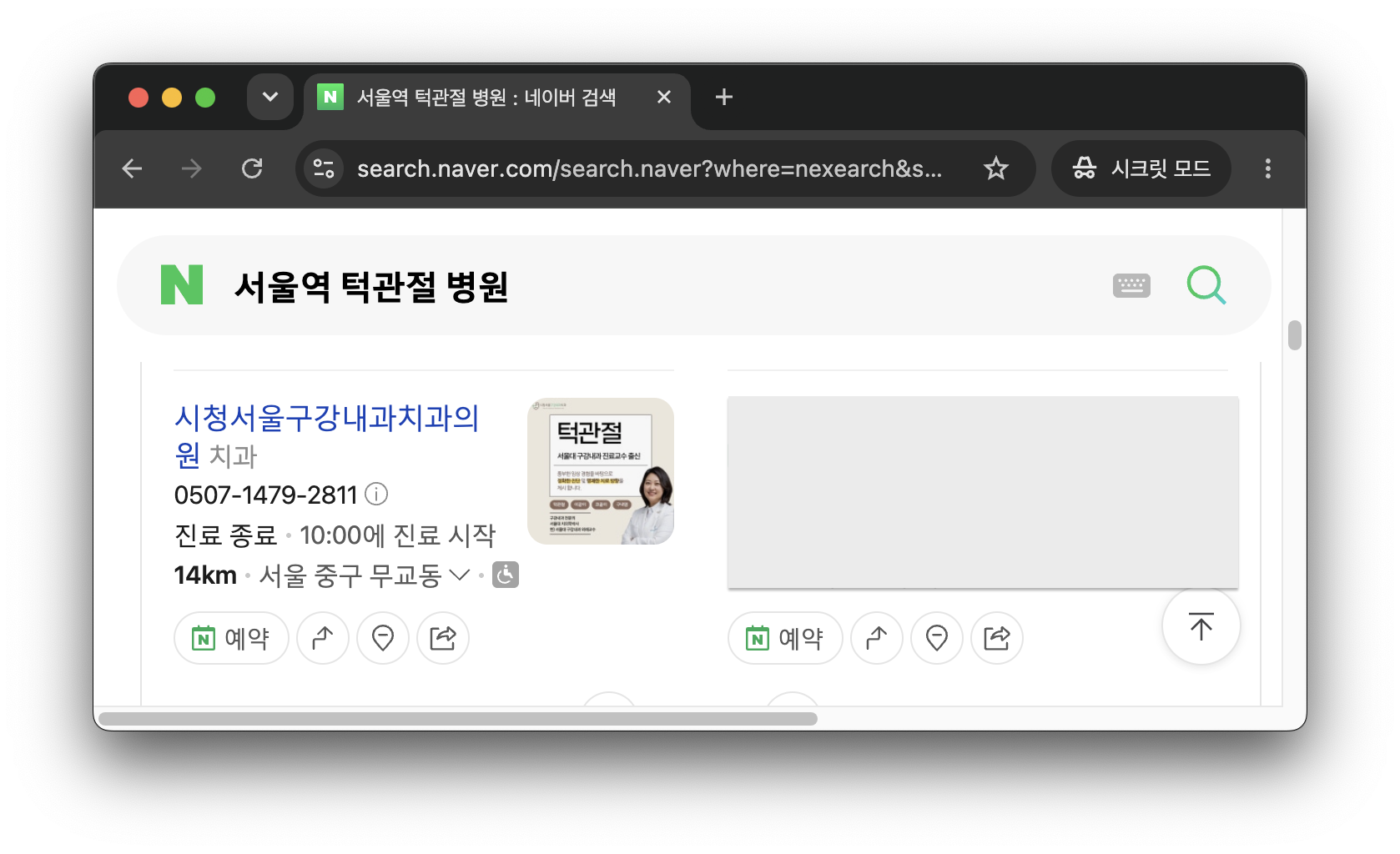Image resolution: width=1400 pixels, height=854 pixels.
Task: Open site information icon in the address bar
Action: (324, 168)
